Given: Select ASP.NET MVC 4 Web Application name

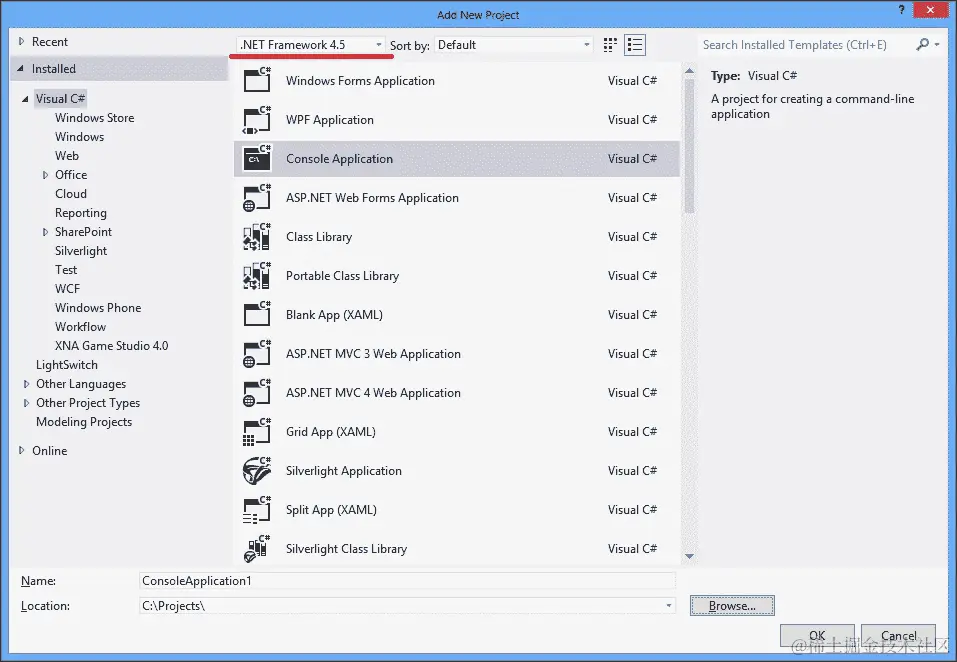Looking at the screenshot, I should [373, 393].
